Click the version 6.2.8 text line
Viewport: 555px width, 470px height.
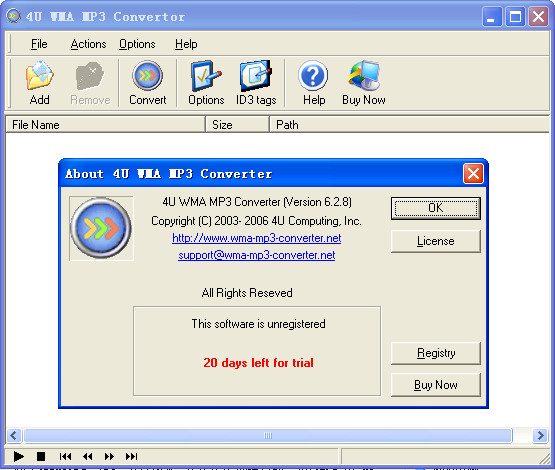coord(257,202)
